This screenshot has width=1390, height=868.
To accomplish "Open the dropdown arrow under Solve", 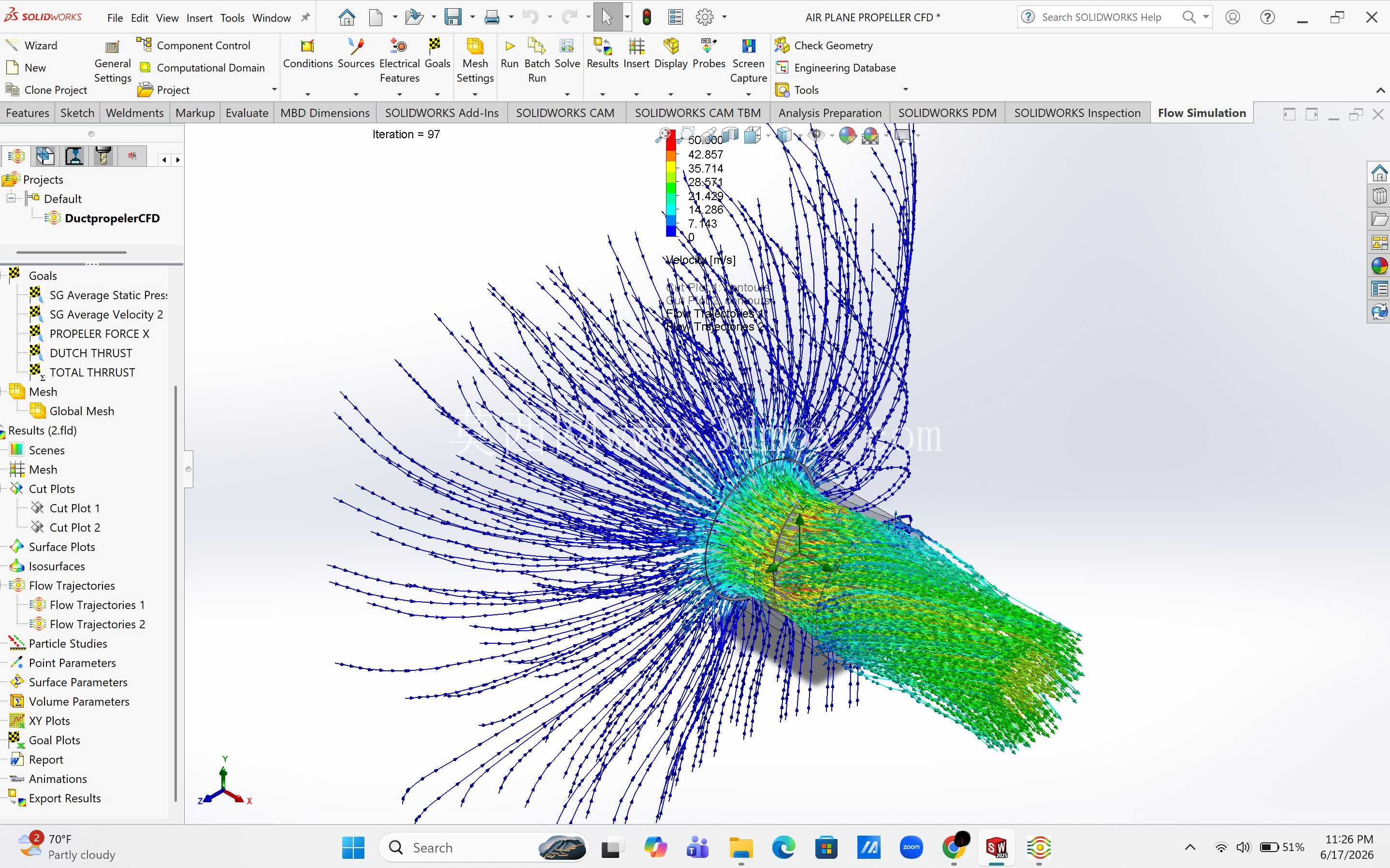I will pyautogui.click(x=567, y=94).
